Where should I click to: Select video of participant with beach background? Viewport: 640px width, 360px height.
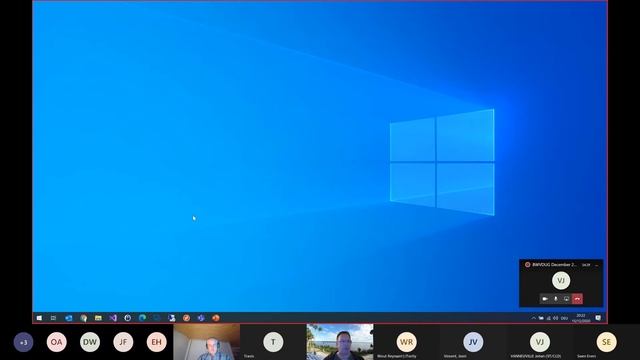coord(340,342)
